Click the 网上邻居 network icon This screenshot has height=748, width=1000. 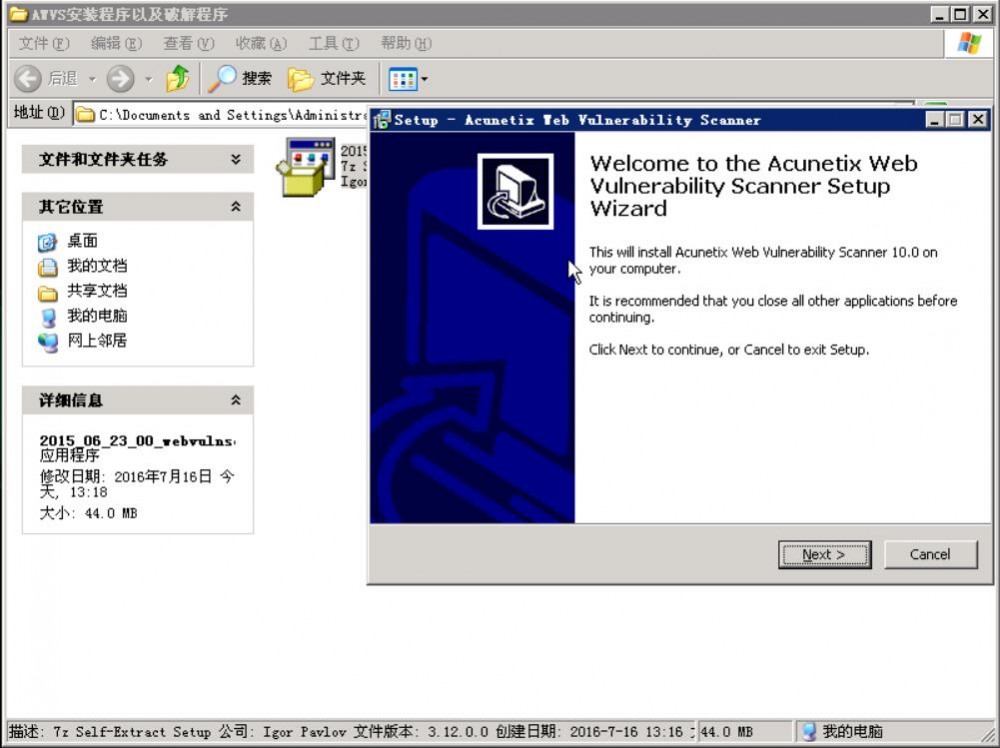48,342
